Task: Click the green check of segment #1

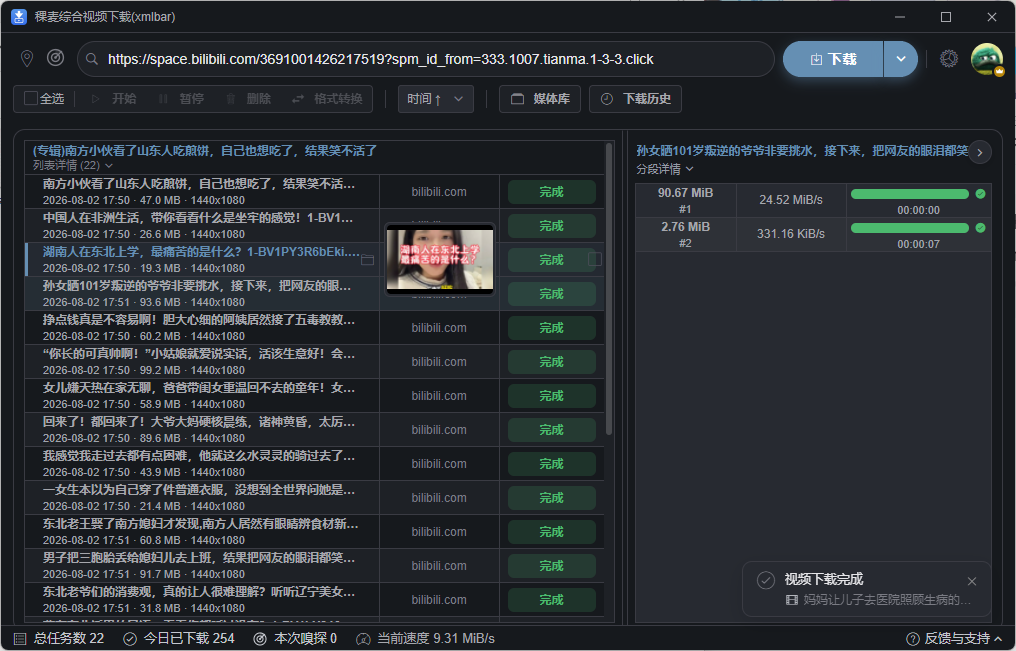Action: point(980,194)
